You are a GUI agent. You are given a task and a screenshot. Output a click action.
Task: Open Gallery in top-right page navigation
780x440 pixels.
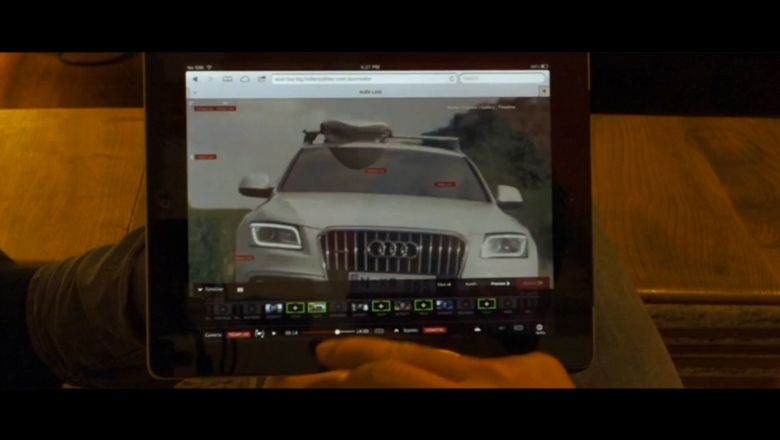click(x=488, y=107)
